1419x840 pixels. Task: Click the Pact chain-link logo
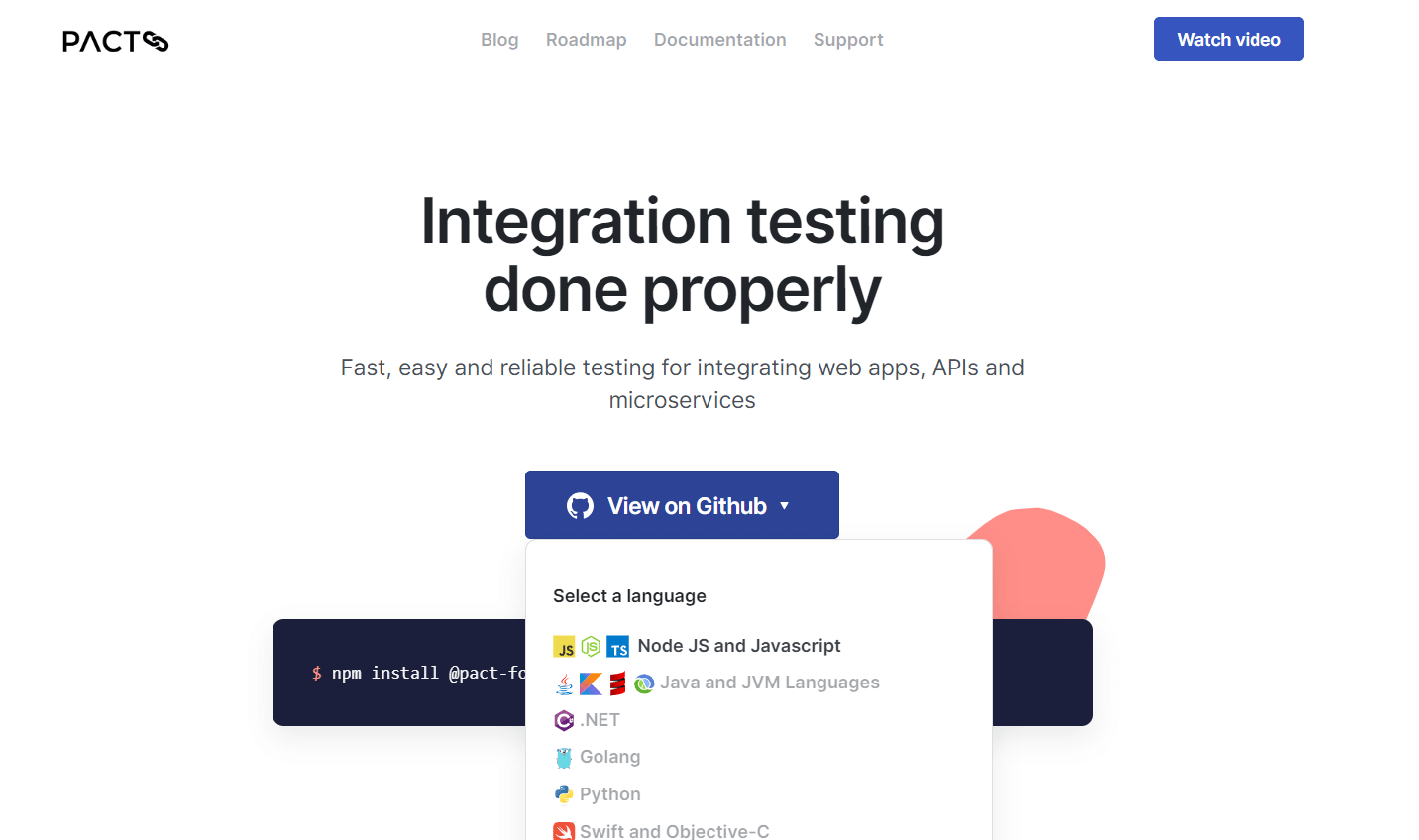click(115, 41)
